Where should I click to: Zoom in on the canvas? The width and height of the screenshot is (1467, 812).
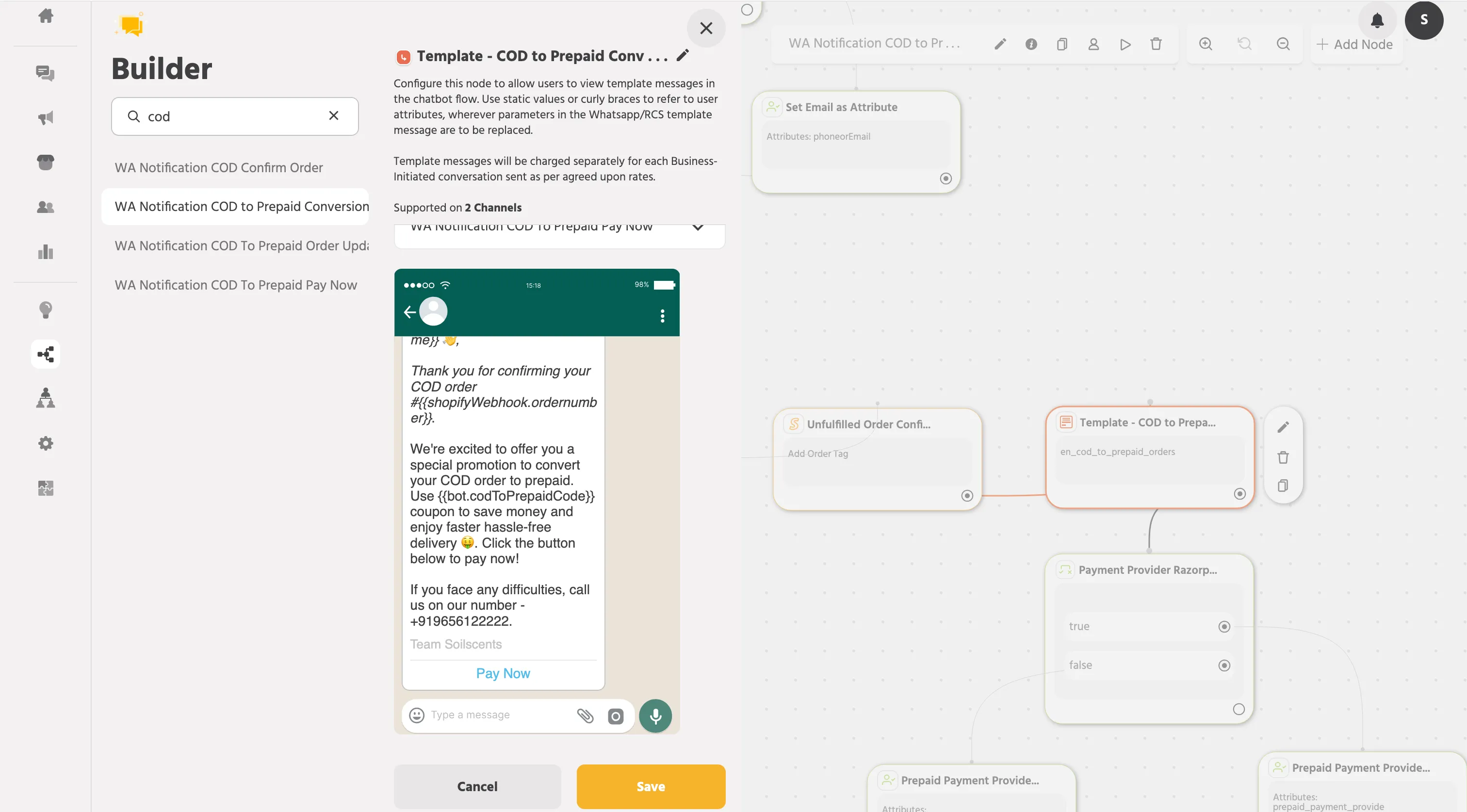pyautogui.click(x=1205, y=44)
